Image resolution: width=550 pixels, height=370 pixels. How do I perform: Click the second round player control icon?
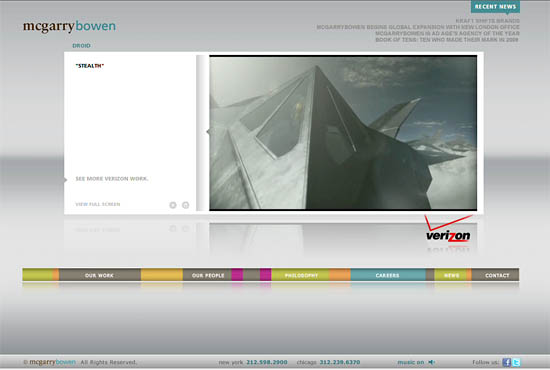pos(186,205)
